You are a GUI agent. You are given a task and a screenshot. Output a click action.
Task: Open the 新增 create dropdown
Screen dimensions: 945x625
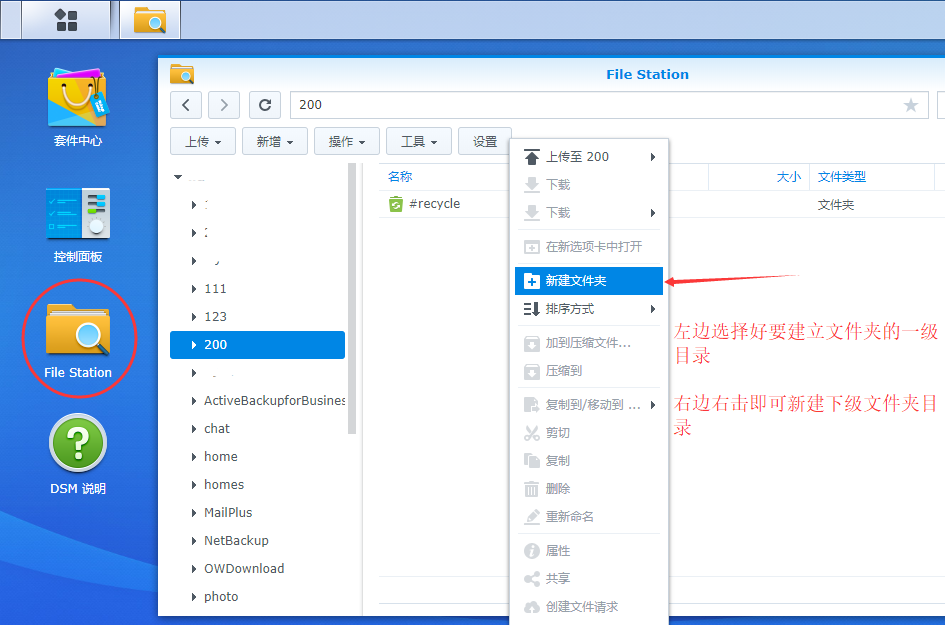(x=274, y=142)
